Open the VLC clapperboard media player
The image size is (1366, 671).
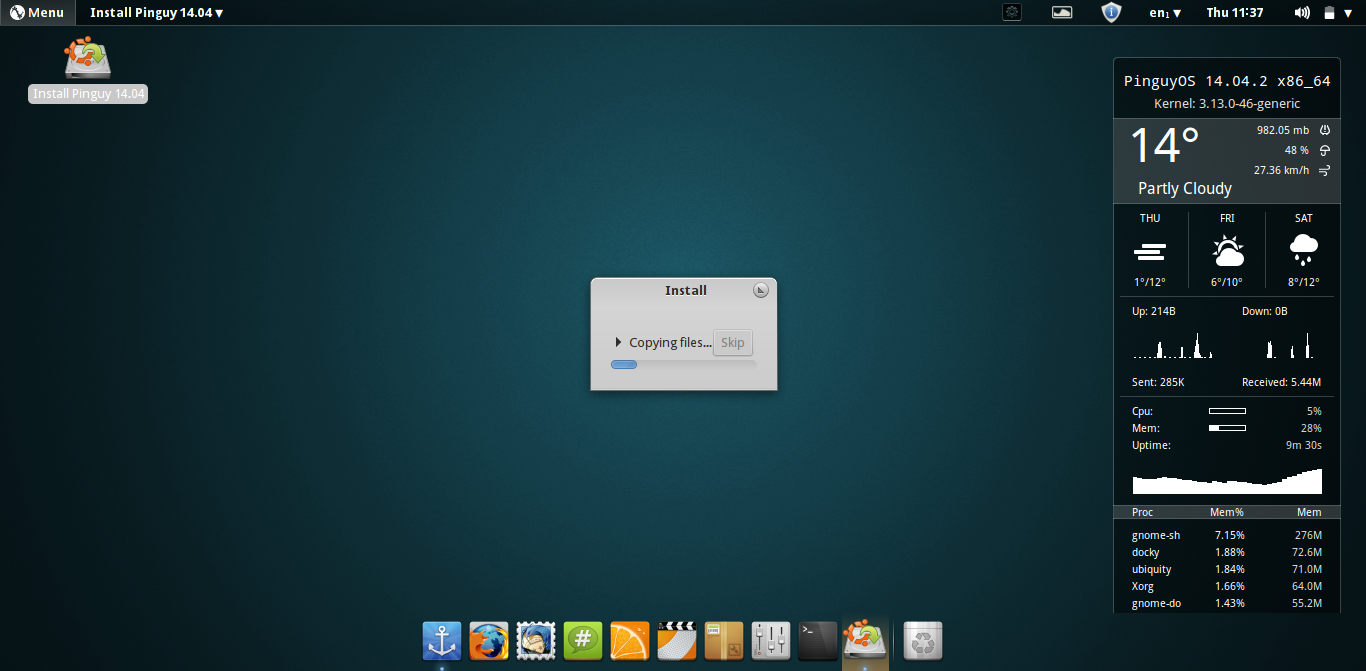pos(677,640)
